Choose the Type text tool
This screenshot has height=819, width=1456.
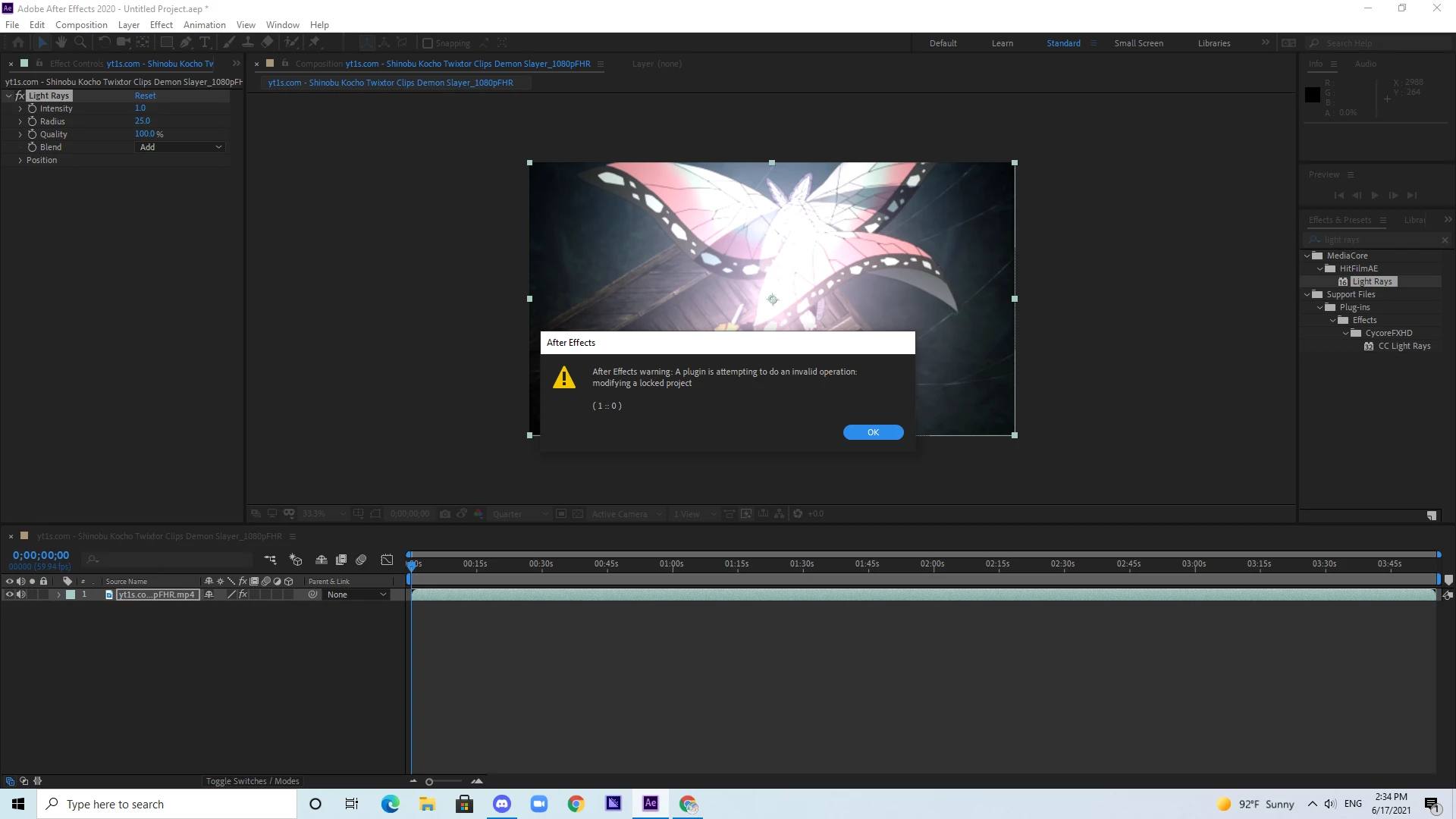(x=204, y=42)
